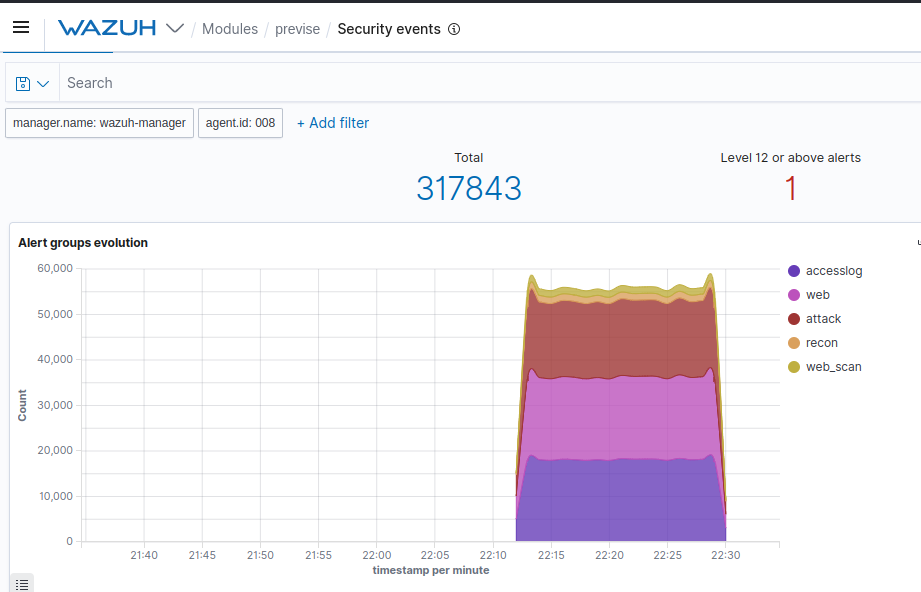Click the Level 12 alerts value 1
Image resolution: width=921 pixels, height=592 pixels.
coord(791,189)
